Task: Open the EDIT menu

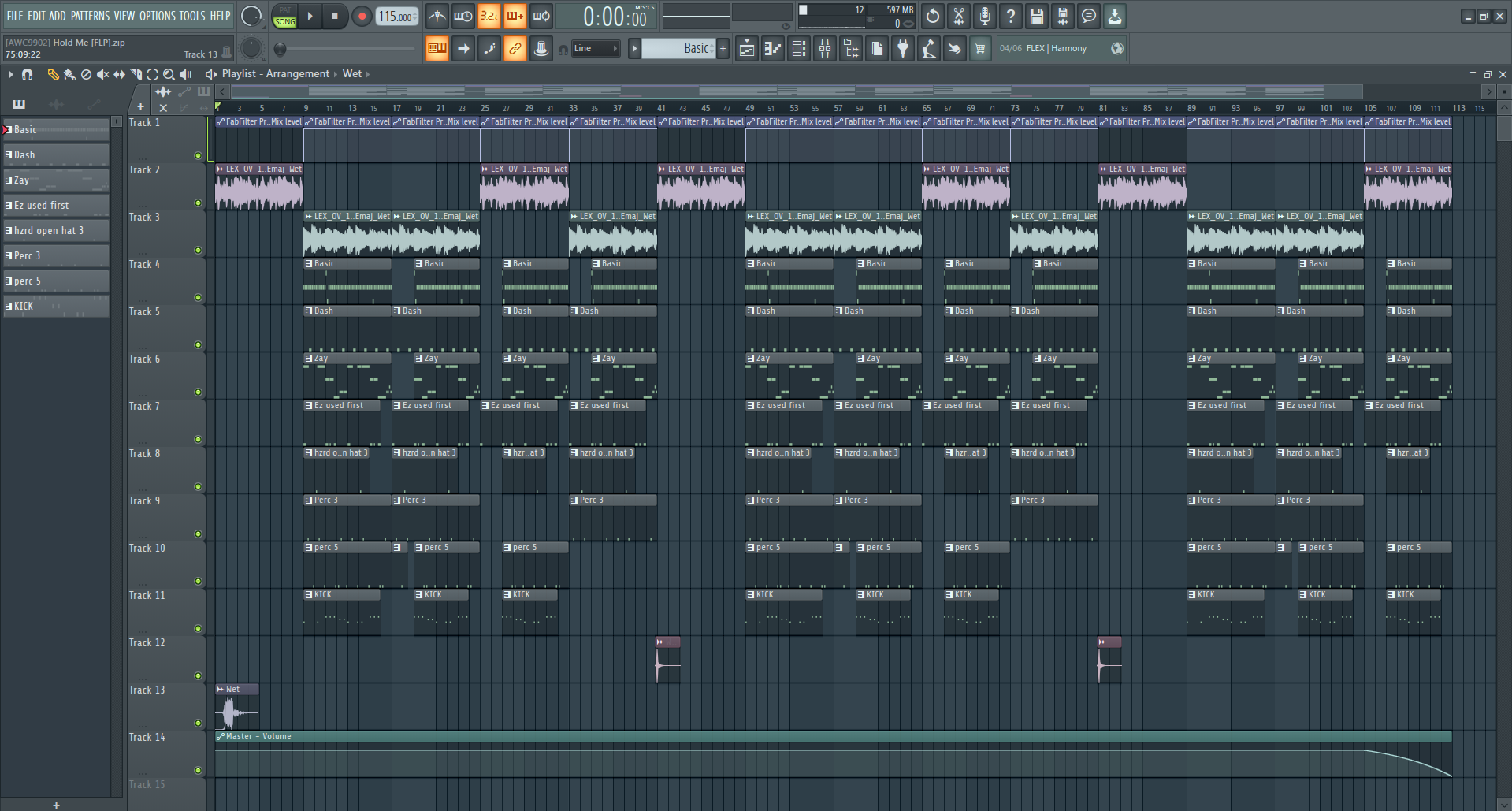Action: pos(36,16)
